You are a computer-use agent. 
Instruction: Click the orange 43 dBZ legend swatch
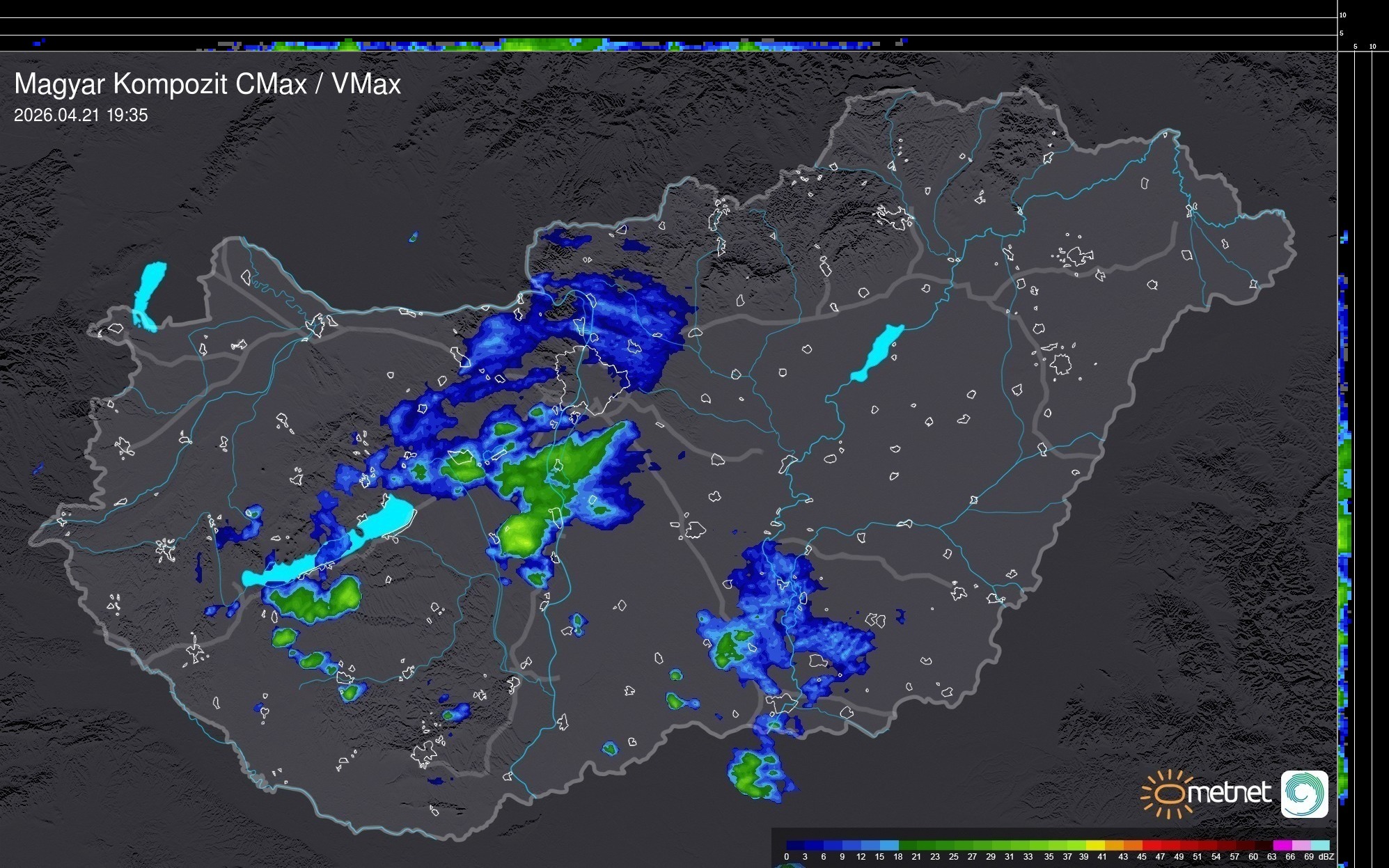click(1132, 845)
